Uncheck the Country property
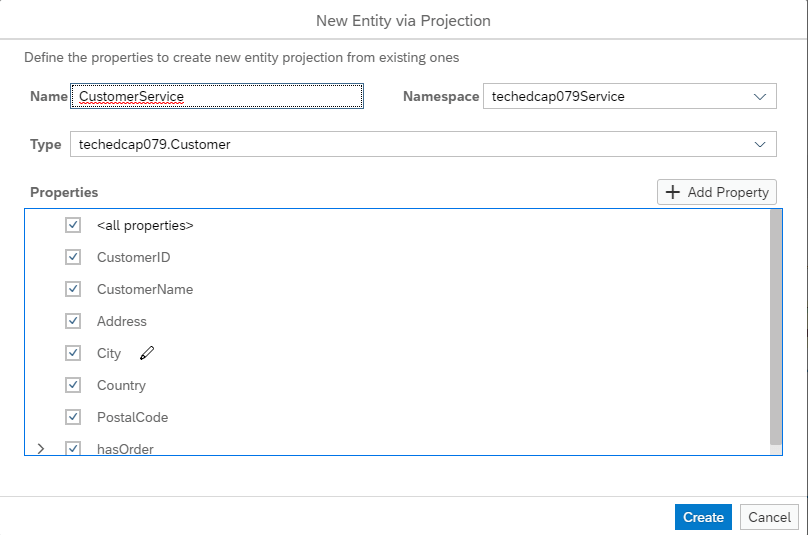Image resolution: width=808 pixels, height=535 pixels. [x=73, y=385]
